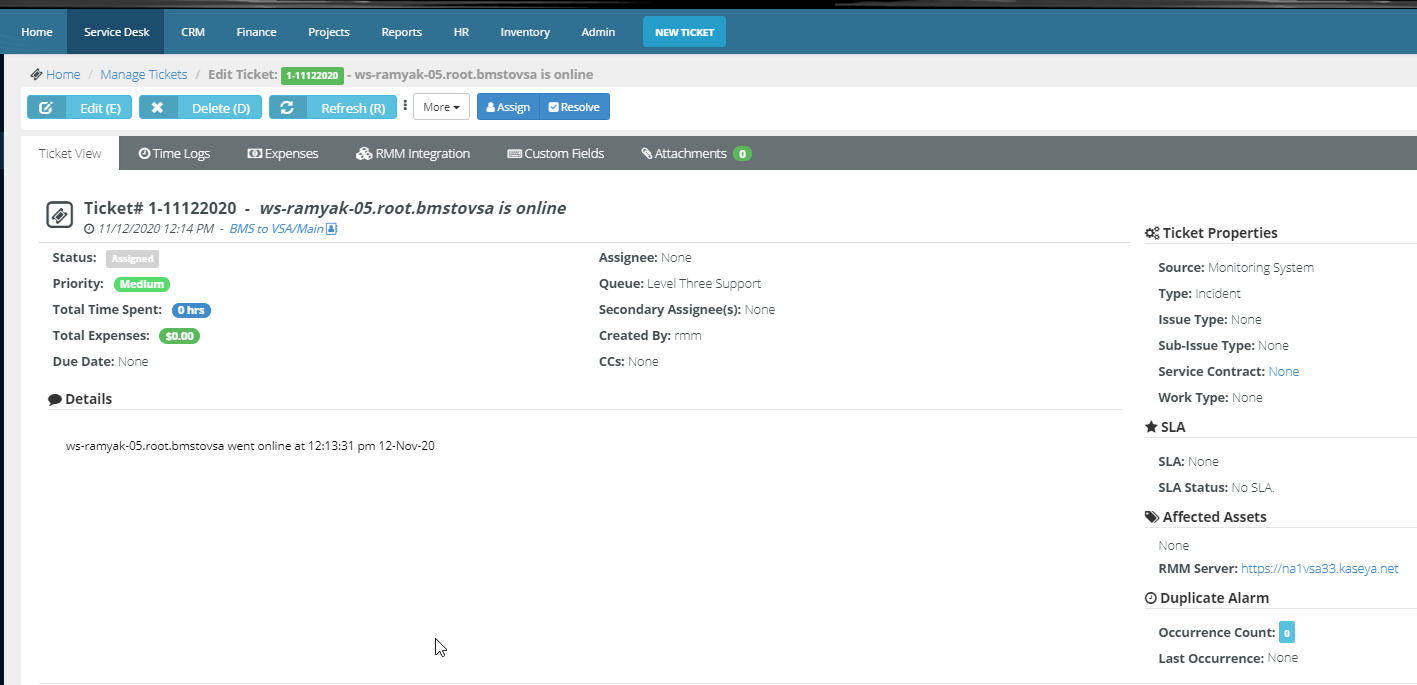Viewport: 1417px width, 685px height.
Task: Switch to the RMM Integration tab
Action: pos(412,154)
